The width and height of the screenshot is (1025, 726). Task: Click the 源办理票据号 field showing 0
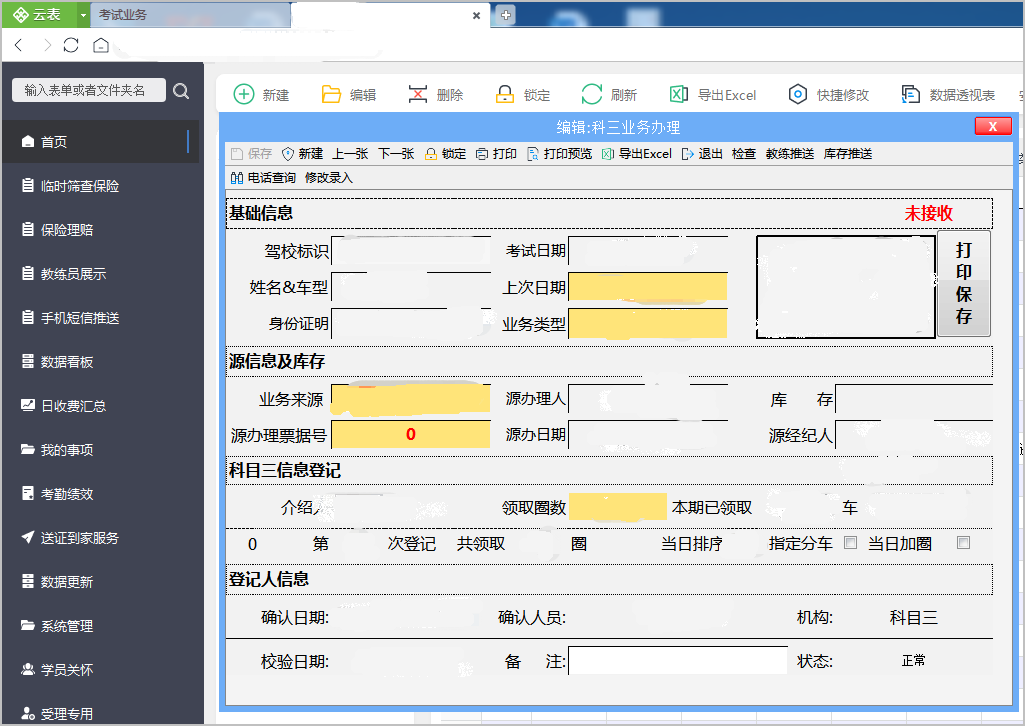click(x=411, y=435)
